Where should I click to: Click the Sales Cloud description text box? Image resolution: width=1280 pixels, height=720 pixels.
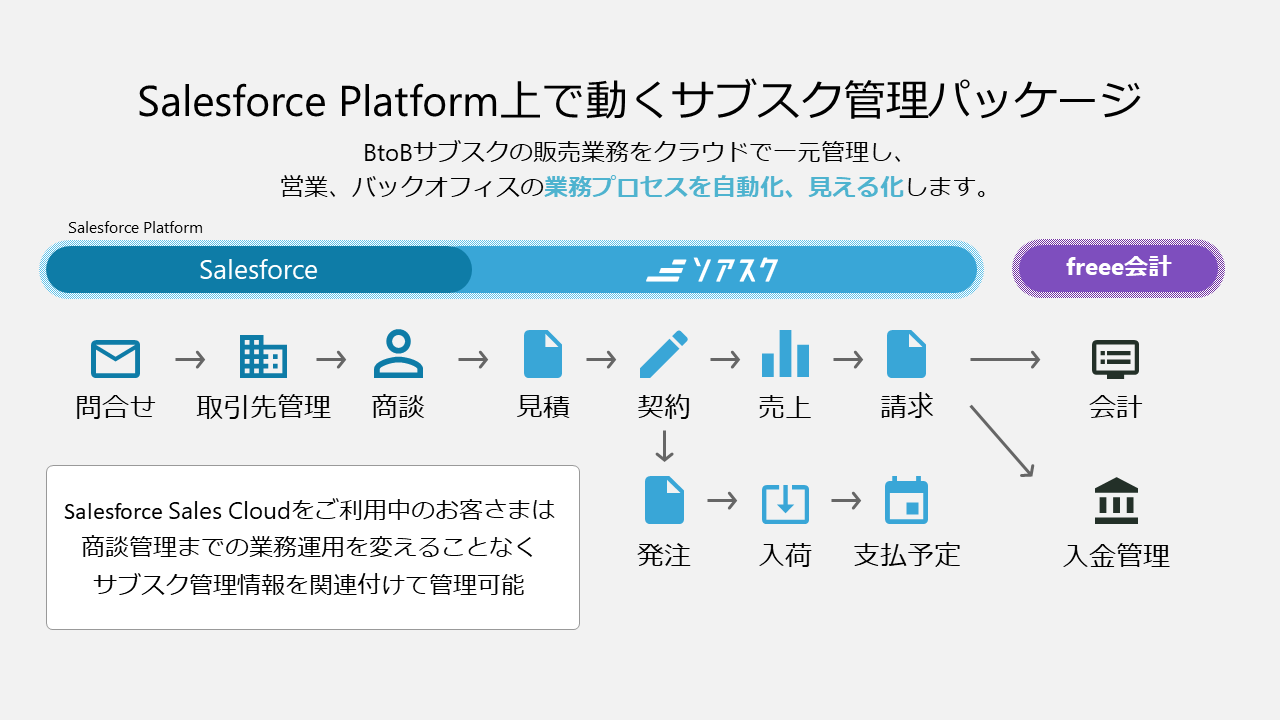pos(313,546)
